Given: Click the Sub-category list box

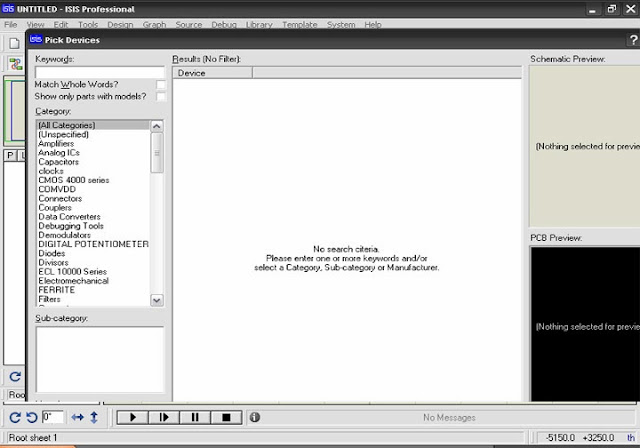Looking at the screenshot, I should tap(100, 359).
